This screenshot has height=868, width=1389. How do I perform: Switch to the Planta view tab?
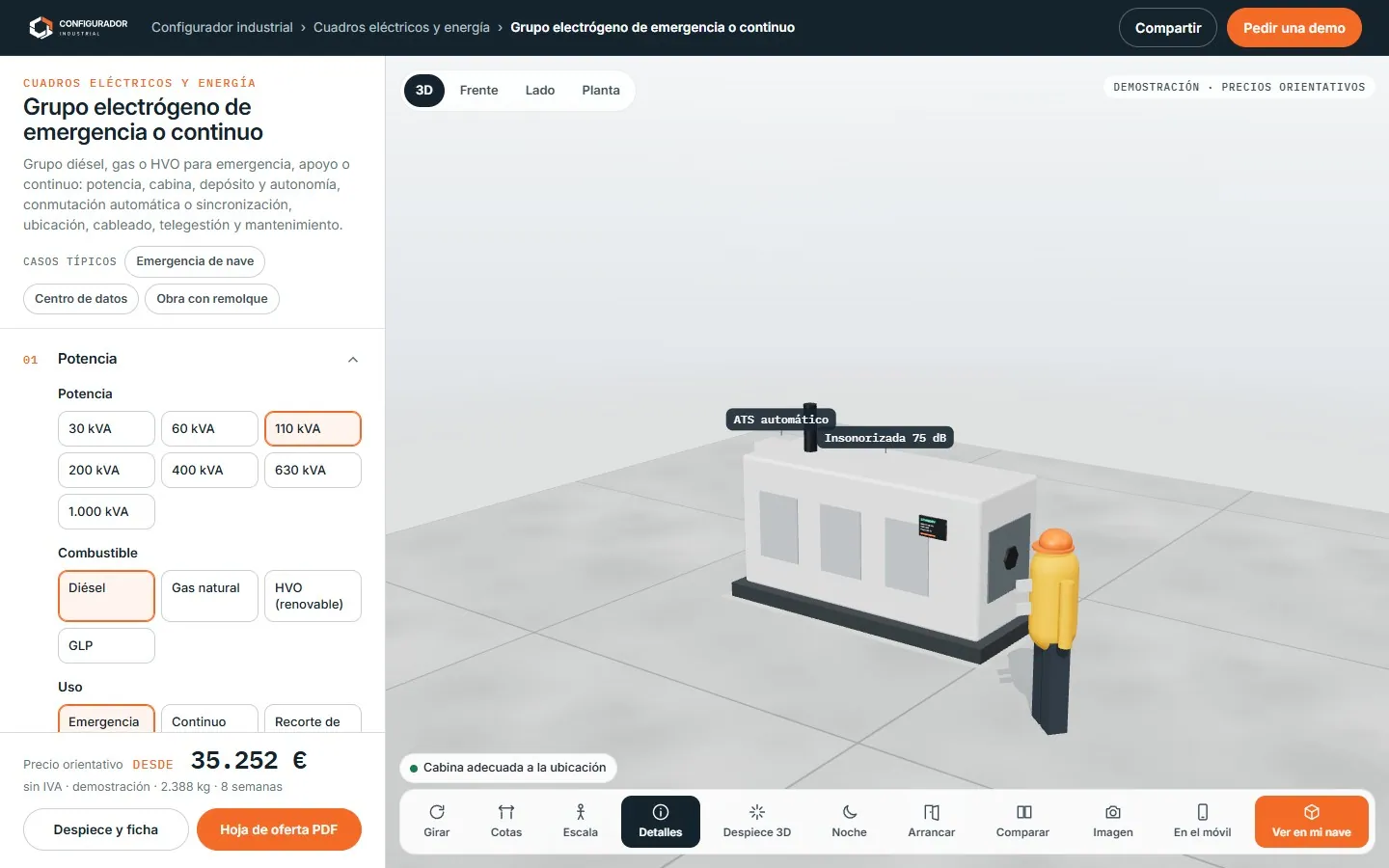click(601, 91)
